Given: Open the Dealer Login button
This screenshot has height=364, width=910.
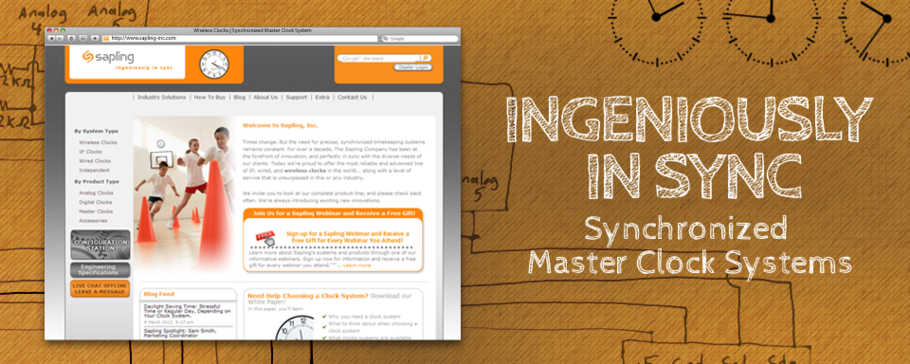Looking at the screenshot, I should (x=413, y=67).
